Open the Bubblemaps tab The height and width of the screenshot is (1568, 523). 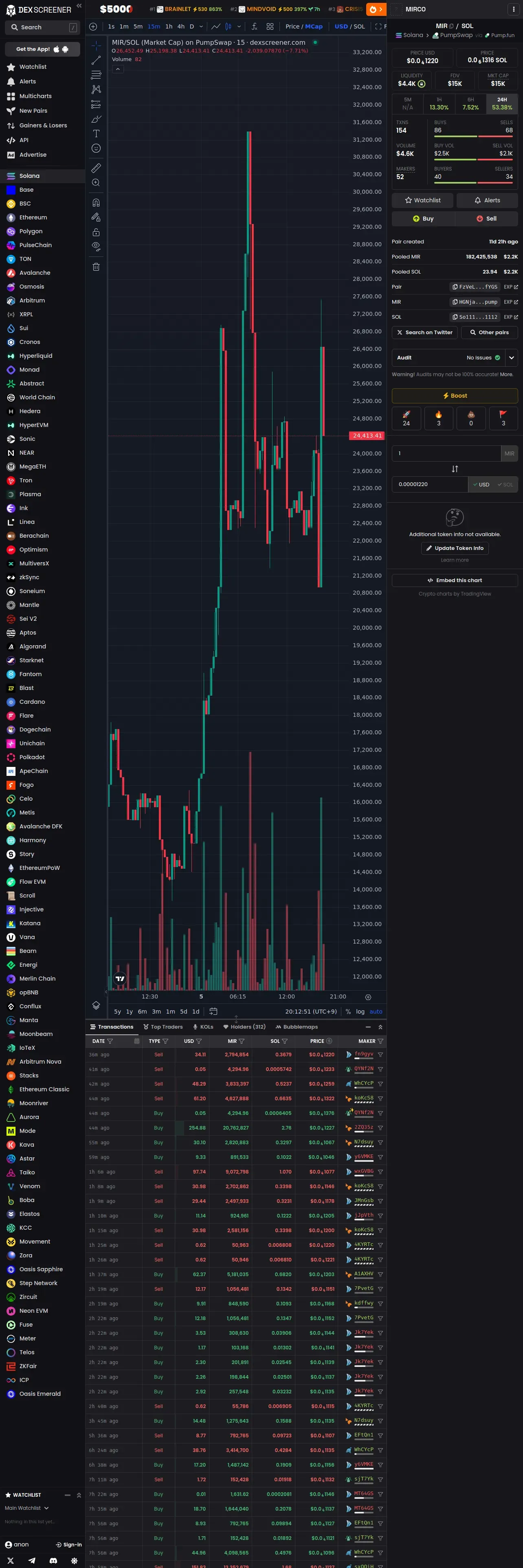coord(297,1027)
